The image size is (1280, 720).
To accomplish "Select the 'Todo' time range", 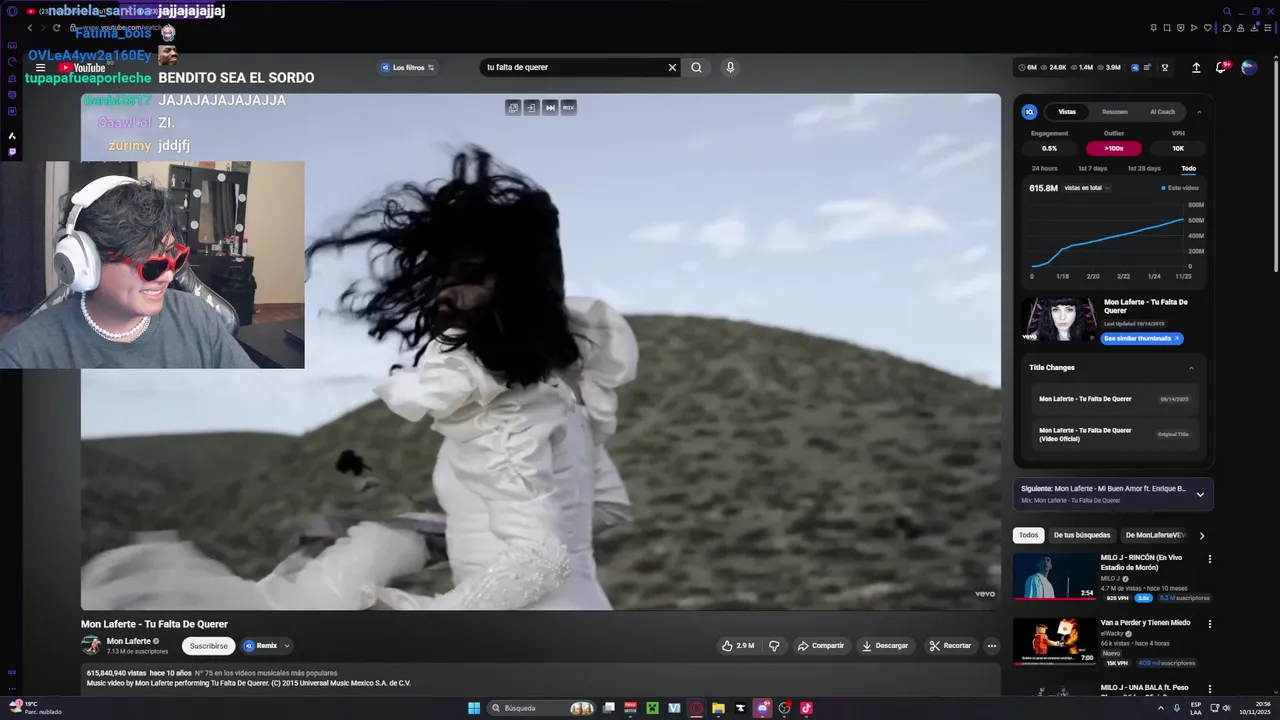I will 1188,168.
